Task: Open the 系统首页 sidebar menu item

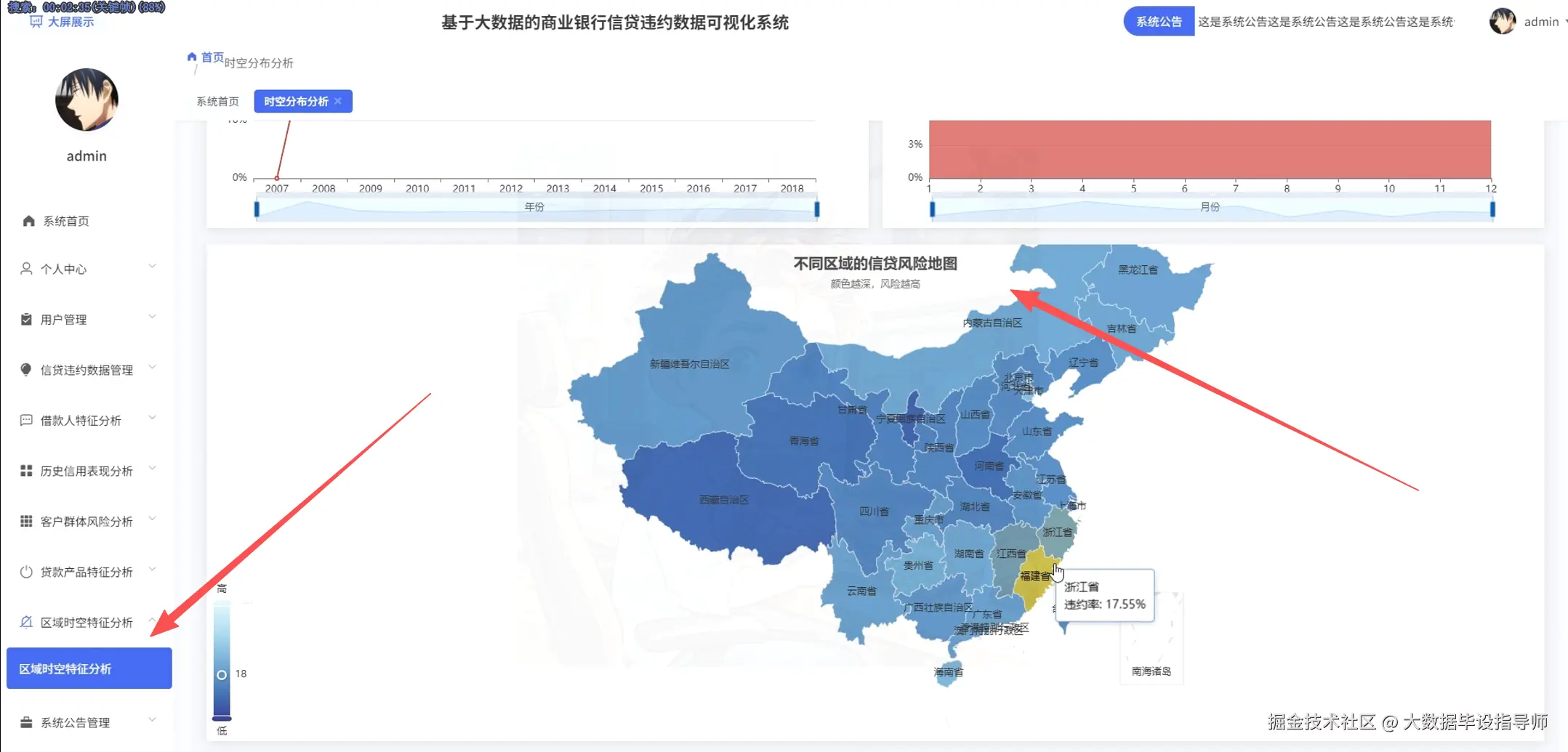Action: tap(87, 221)
